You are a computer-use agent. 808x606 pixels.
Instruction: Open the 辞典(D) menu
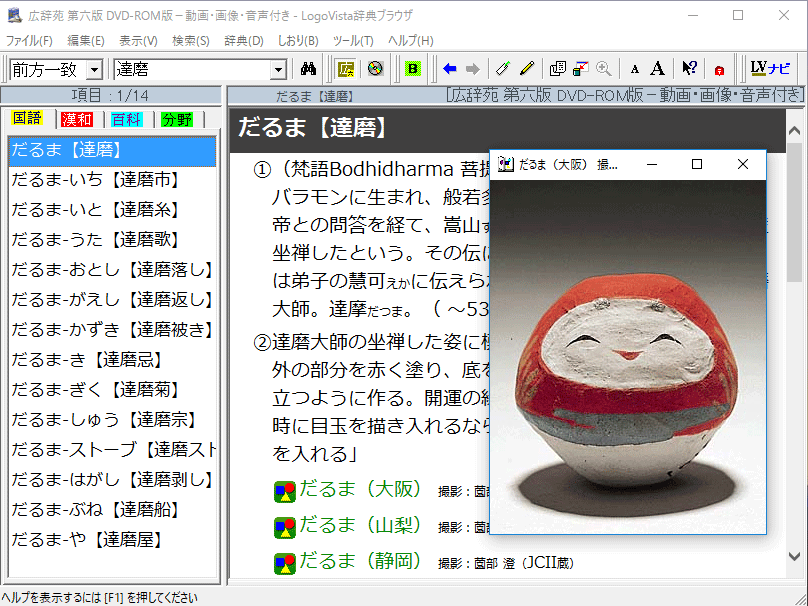coord(244,41)
